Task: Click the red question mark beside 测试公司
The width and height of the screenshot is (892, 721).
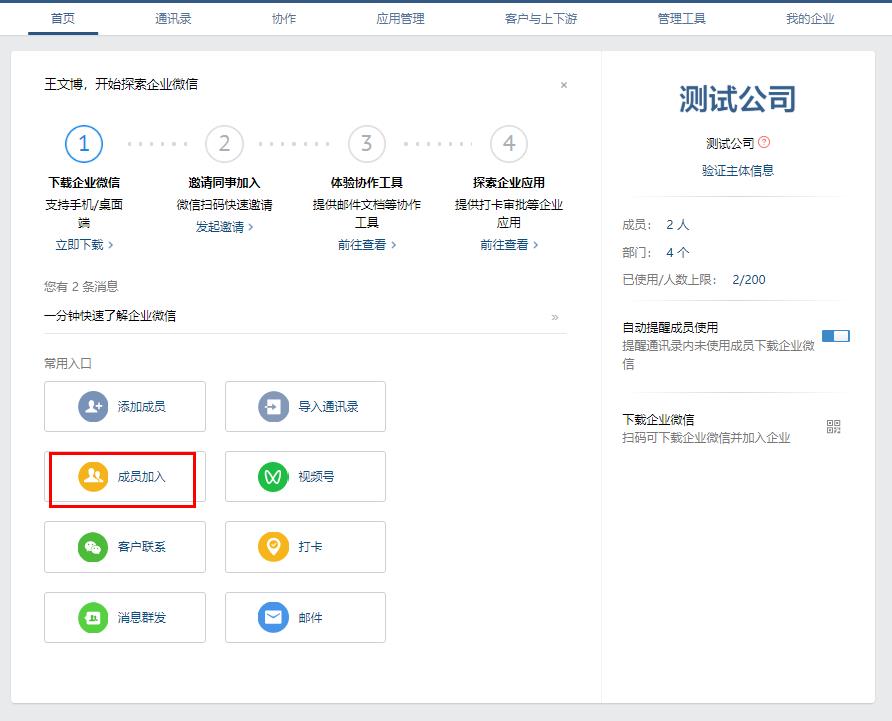Action: point(764,142)
